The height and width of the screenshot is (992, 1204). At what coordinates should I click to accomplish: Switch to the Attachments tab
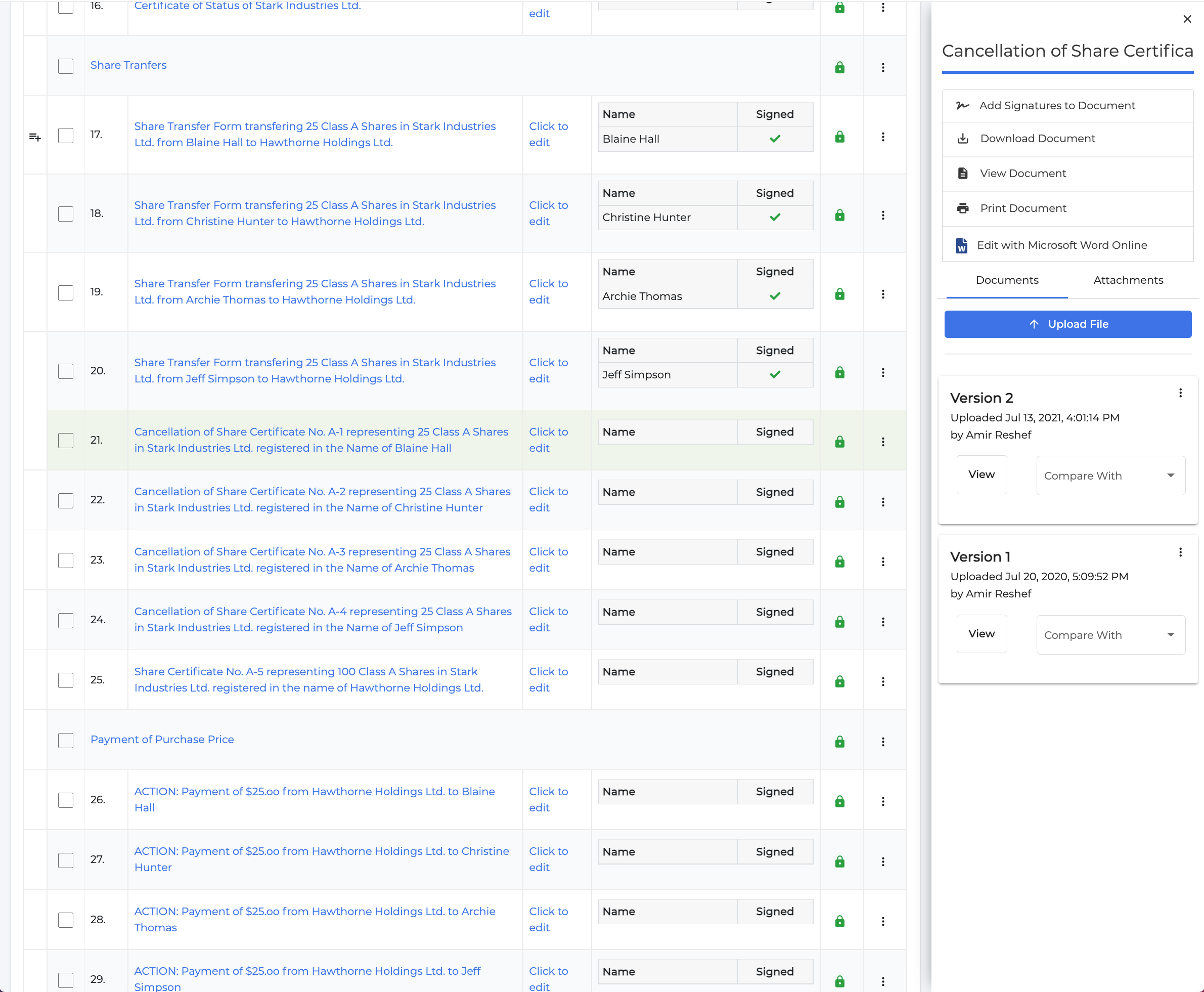(x=1128, y=281)
